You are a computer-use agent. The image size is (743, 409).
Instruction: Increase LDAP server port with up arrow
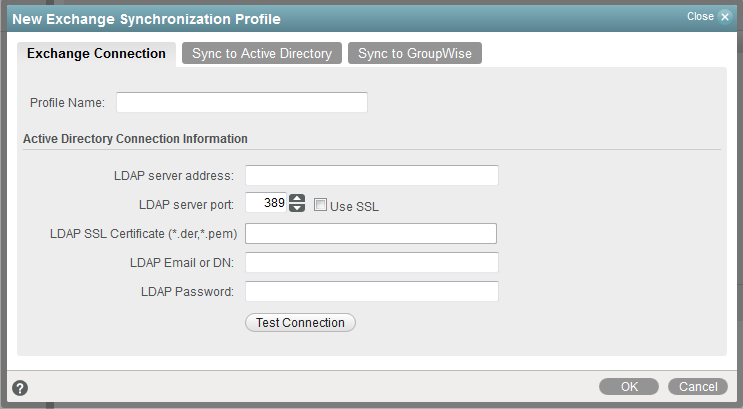tap(296, 198)
